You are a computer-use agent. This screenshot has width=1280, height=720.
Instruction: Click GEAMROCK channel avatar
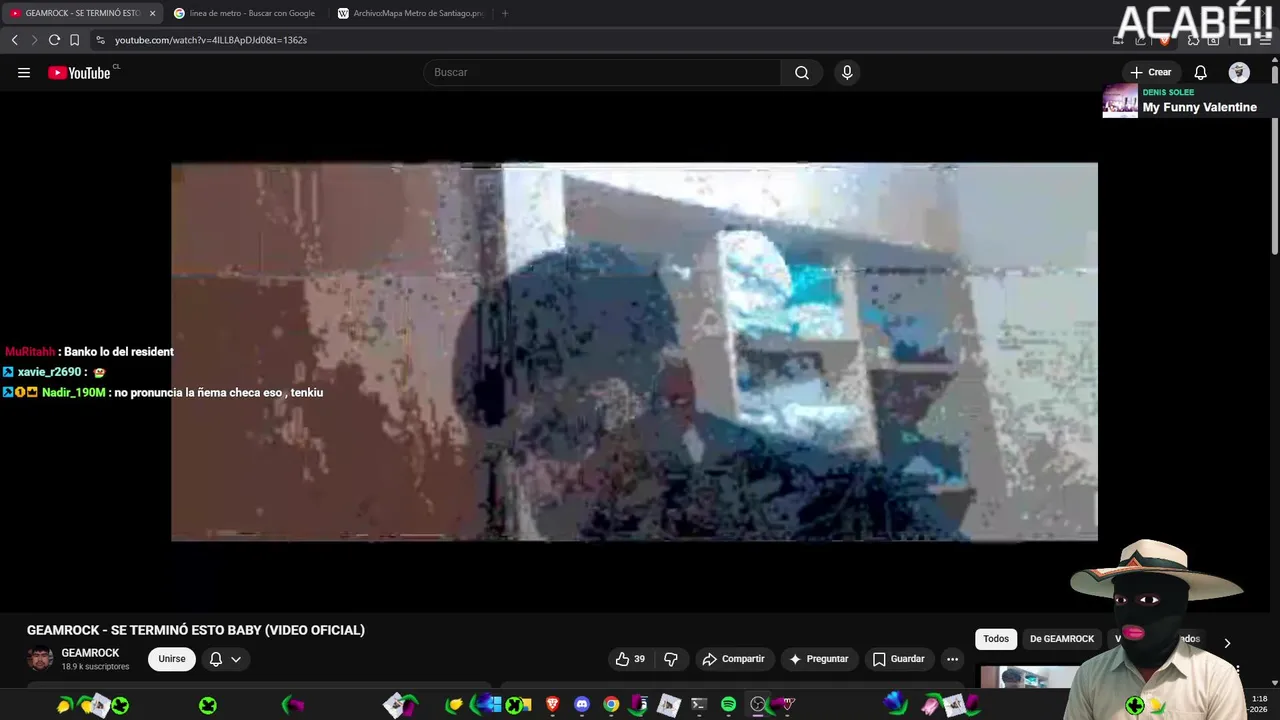pyautogui.click(x=40, y=659)
